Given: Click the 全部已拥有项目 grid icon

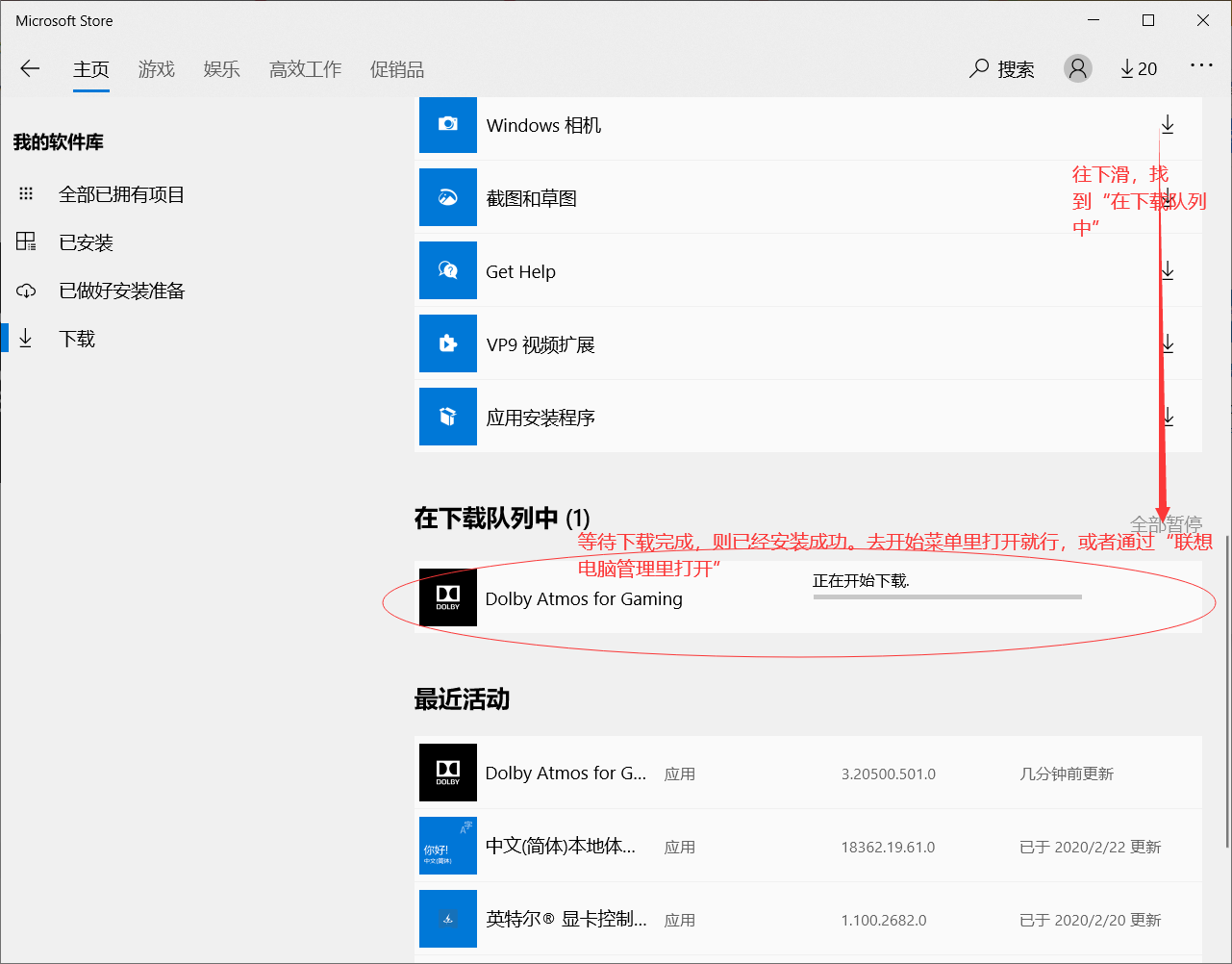Looking at the screenshot, I should point(26,194).
